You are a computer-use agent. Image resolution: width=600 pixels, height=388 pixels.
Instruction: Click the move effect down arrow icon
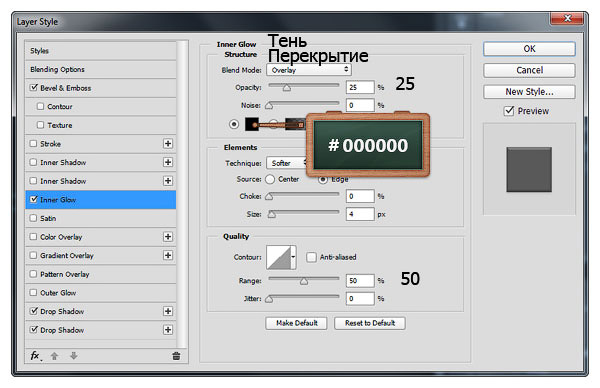pos(74,356)
